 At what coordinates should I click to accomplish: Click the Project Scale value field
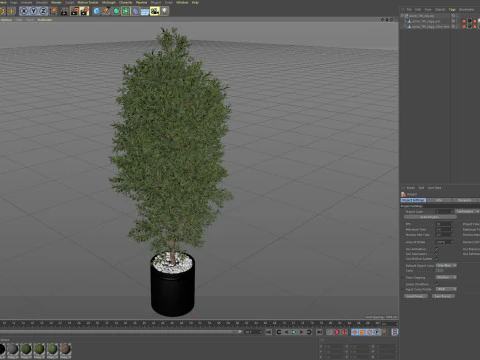click(445, 212)
